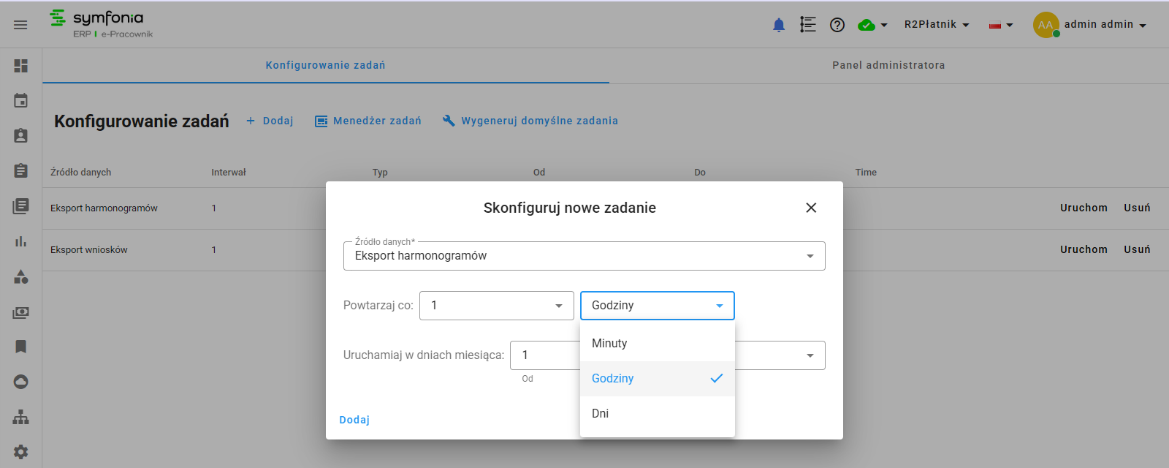
Task: Click Eksport wniosków table cell
Action: pos(89,250)
